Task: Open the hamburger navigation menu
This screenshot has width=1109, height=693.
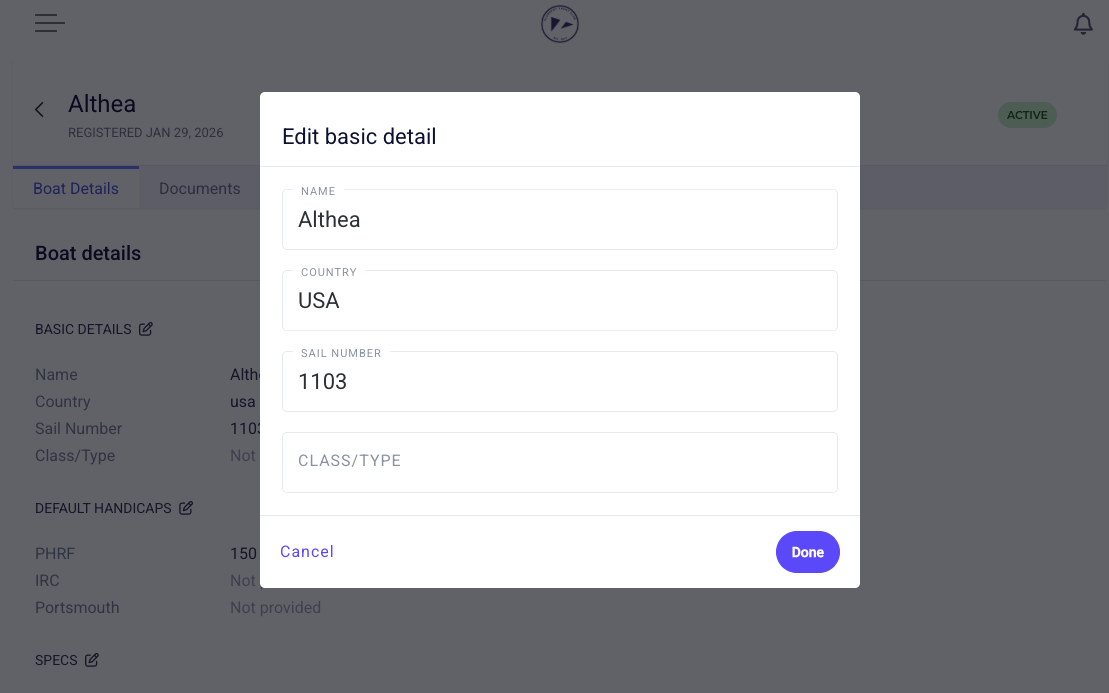Action: (49, 23)
